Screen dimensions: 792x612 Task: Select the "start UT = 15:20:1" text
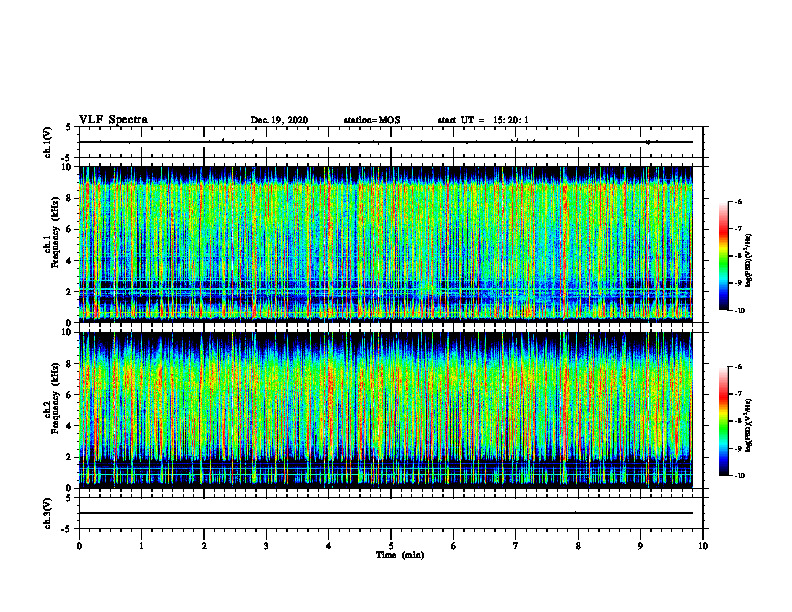coord(483,120)
